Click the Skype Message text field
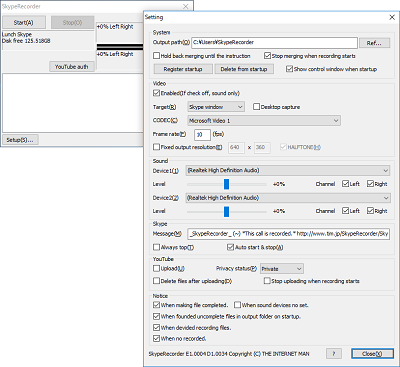Viewport: 400px width, 367px height. click(x=289, y=234)
